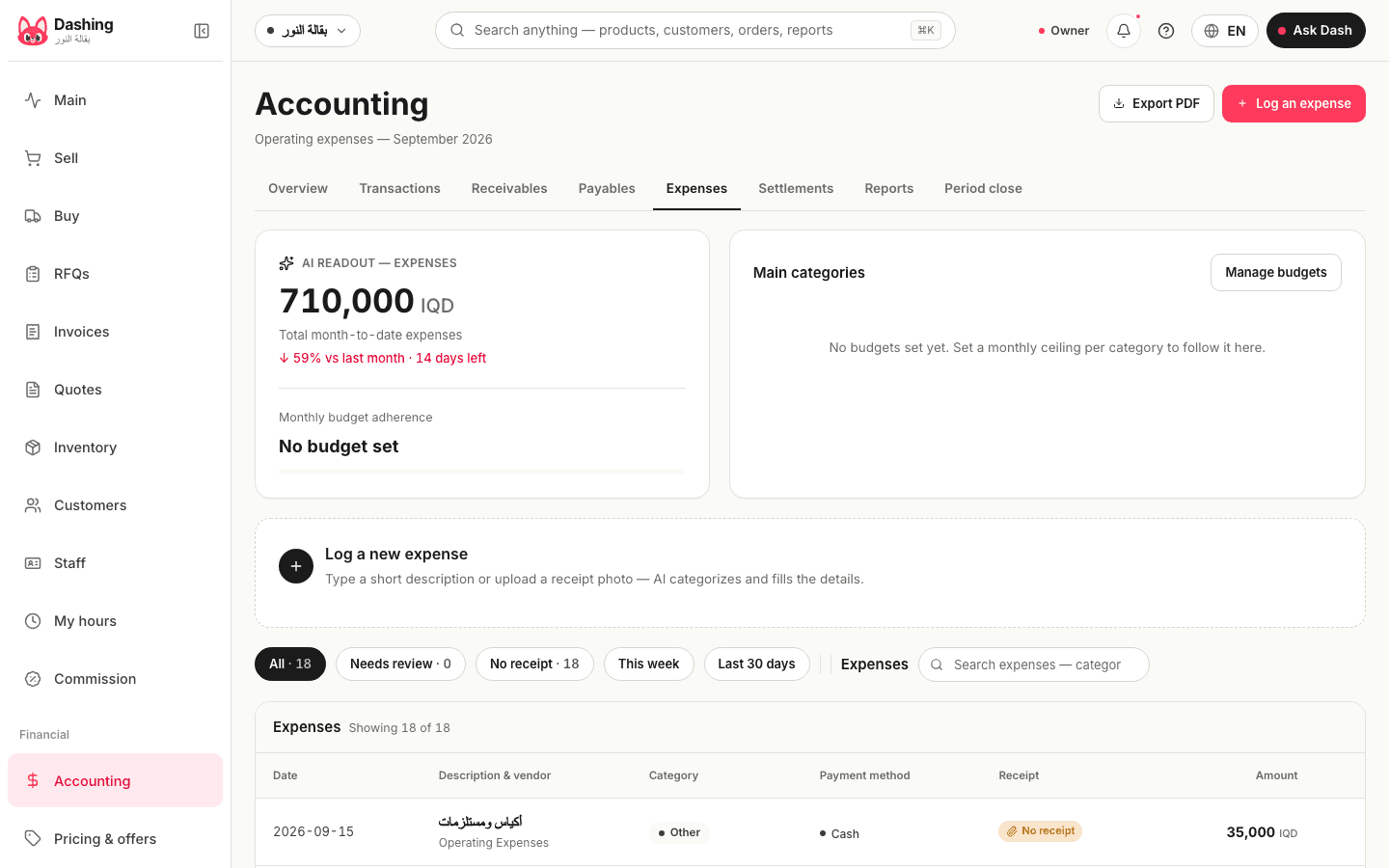Viewport: 1389px width, 868px height.
Task: Focus the Search expenses field
Action: [1034, 665]
